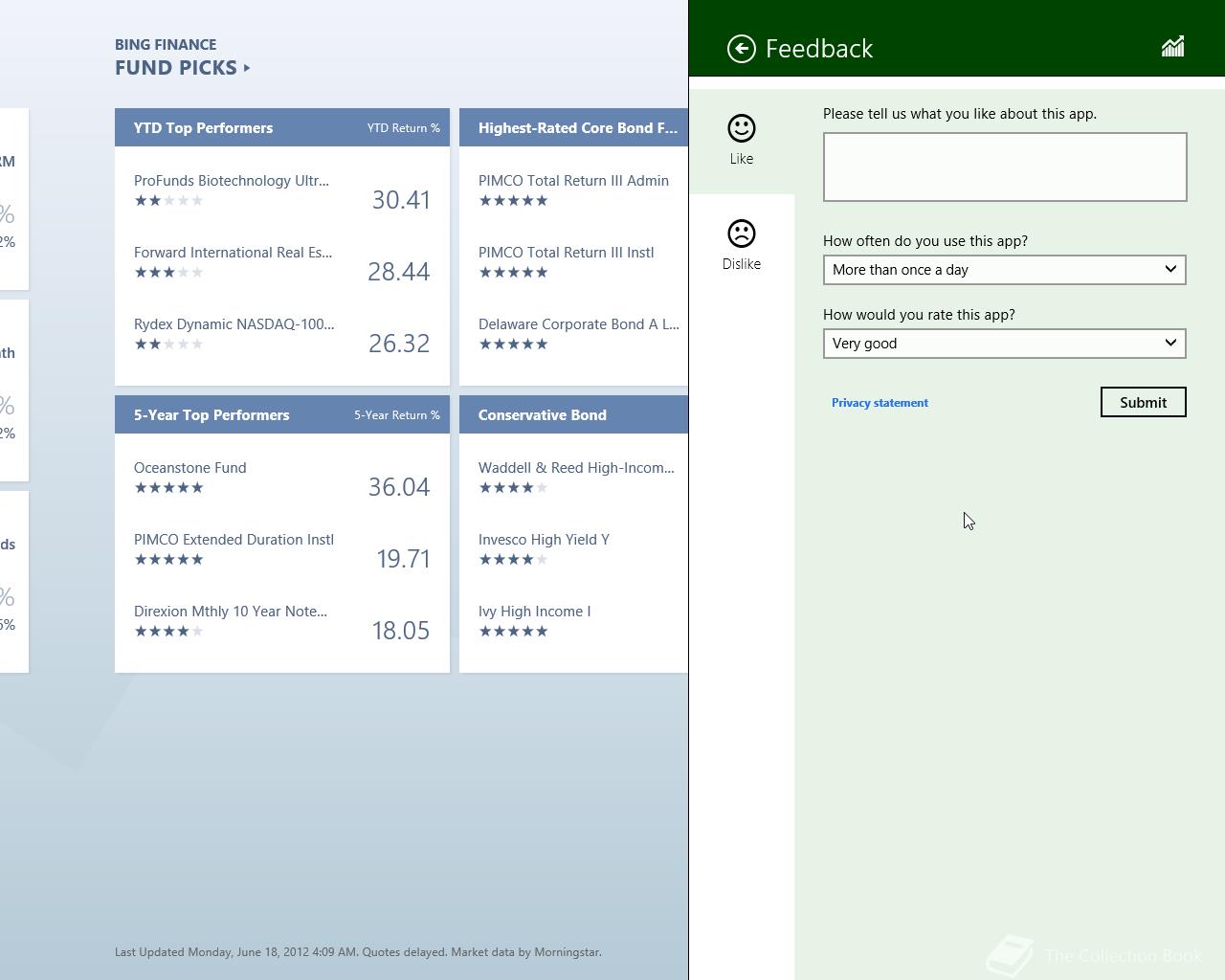Screen dimensions: 1225x980
Task: Click the Like tab label
Action: click(742, 159)
